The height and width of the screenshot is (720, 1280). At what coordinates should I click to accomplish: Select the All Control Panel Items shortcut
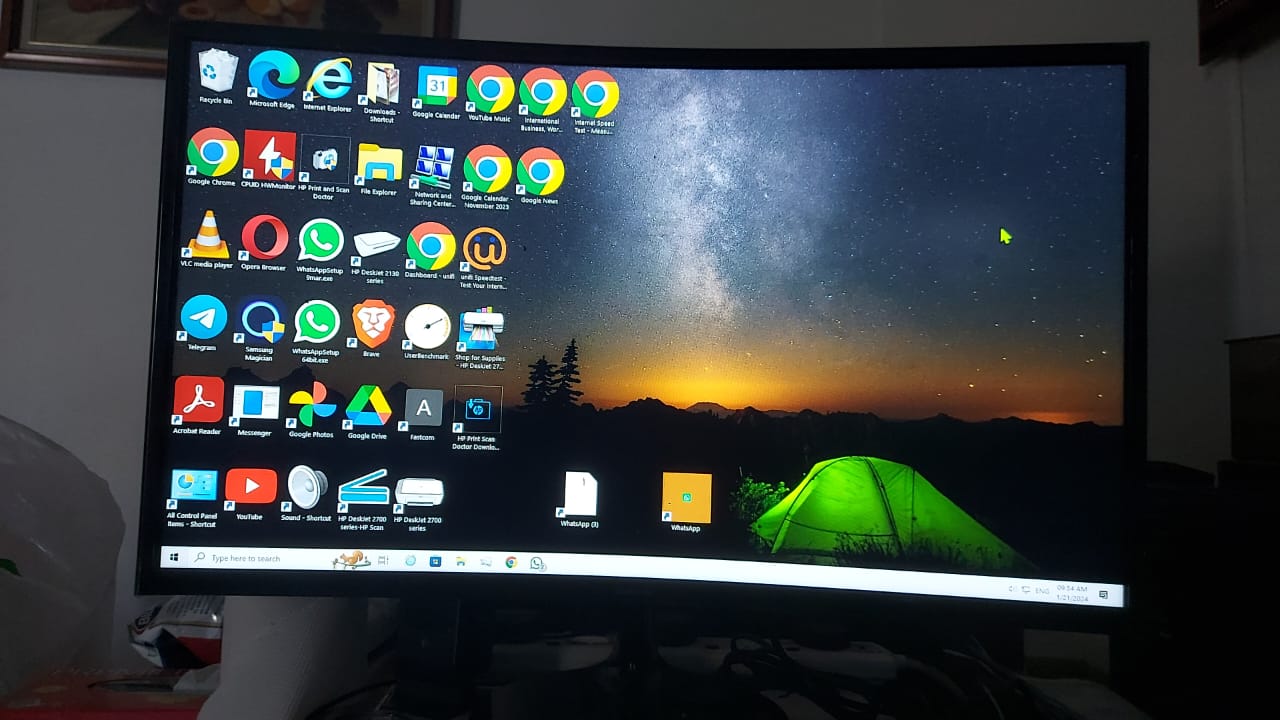(x=192, y=497)
